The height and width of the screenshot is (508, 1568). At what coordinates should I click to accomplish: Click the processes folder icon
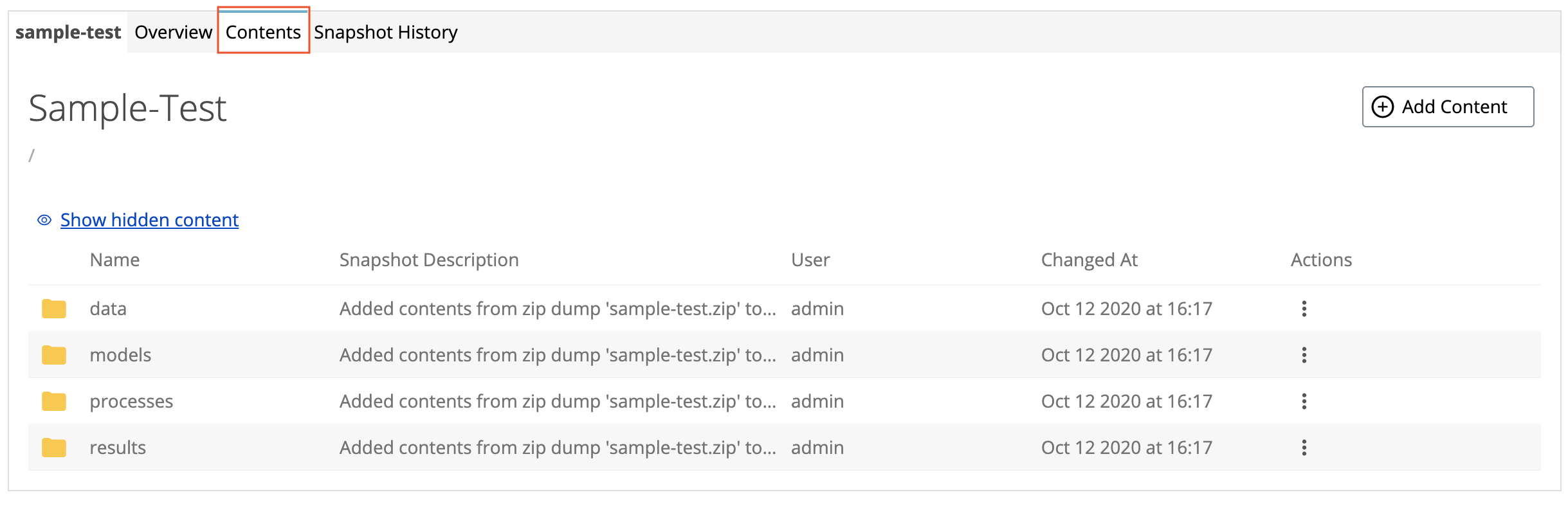click(x=54, y=401)
